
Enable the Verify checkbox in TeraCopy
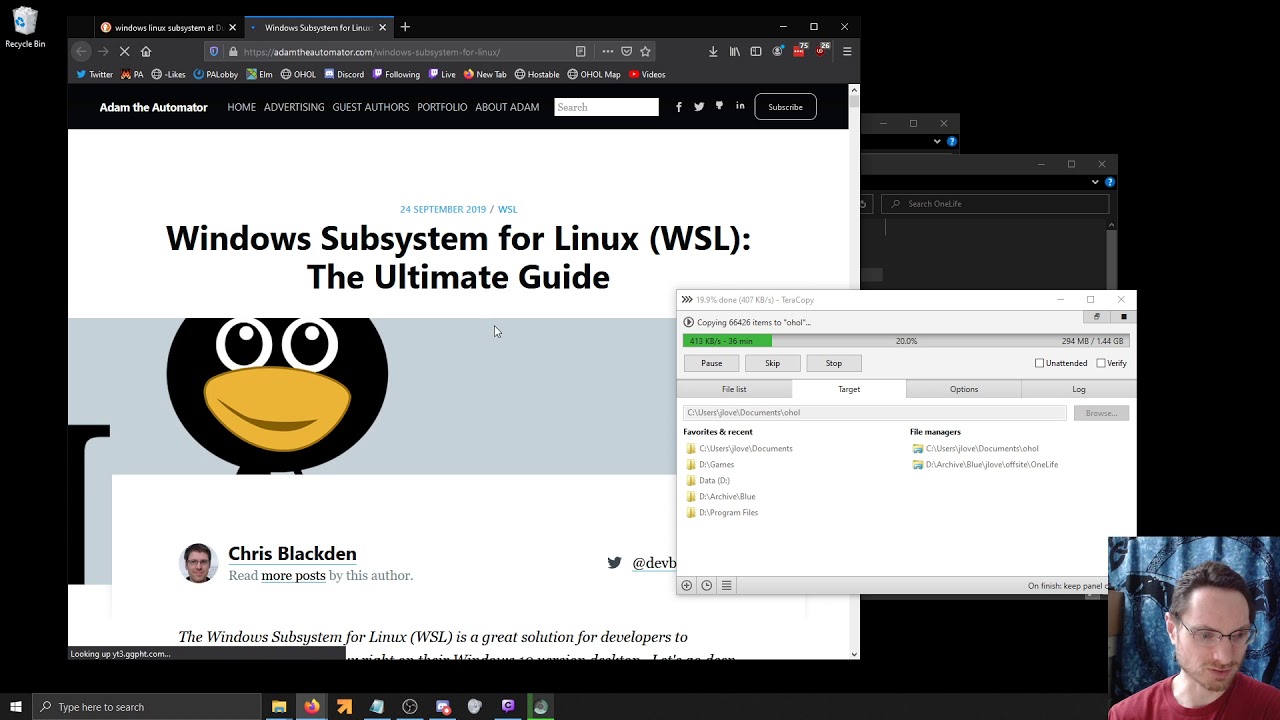click(1101, 363)
